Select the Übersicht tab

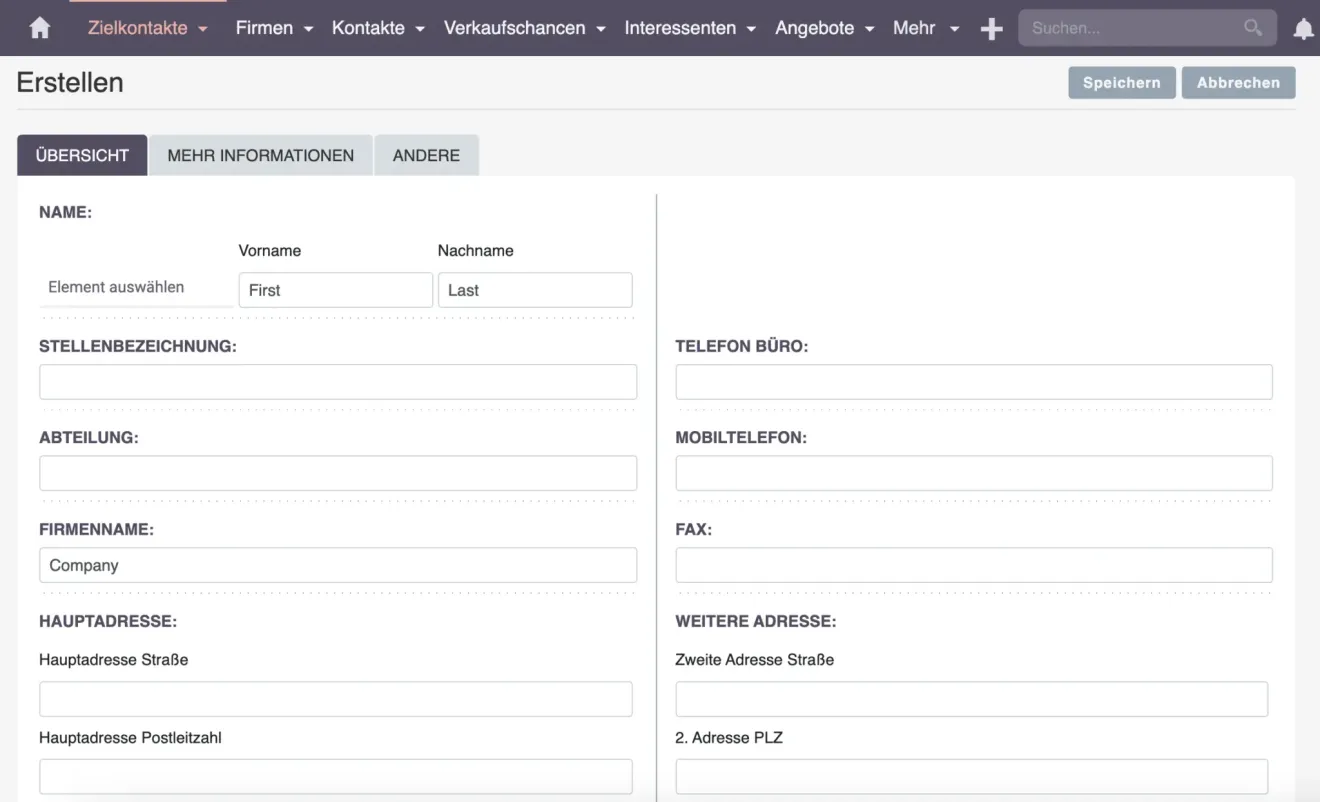pos(82,156)
